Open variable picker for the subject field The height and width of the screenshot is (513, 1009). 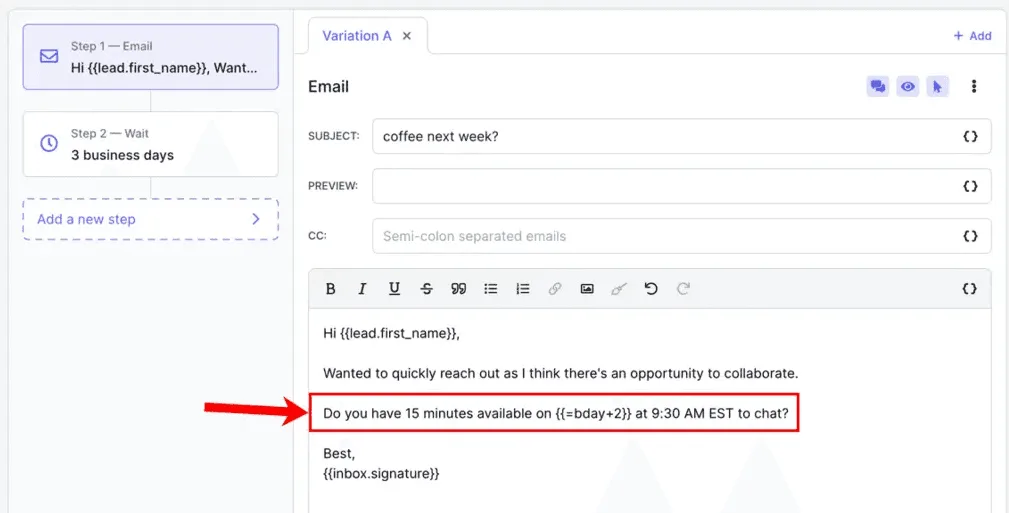[x=969, y=137]
